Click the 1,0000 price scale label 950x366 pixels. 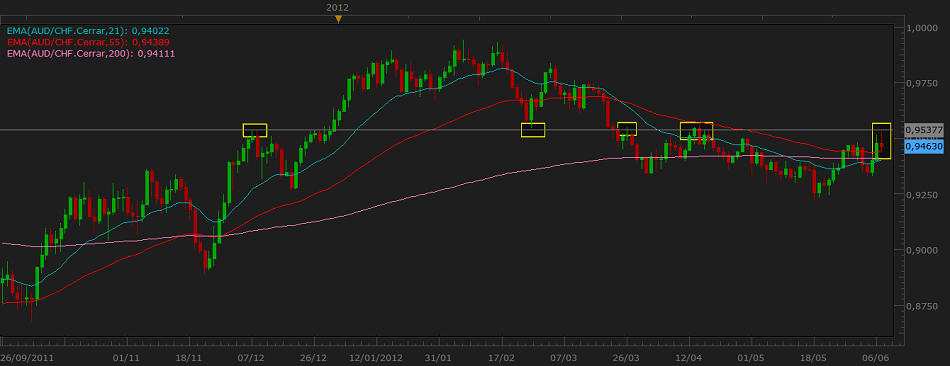(925, 28)
